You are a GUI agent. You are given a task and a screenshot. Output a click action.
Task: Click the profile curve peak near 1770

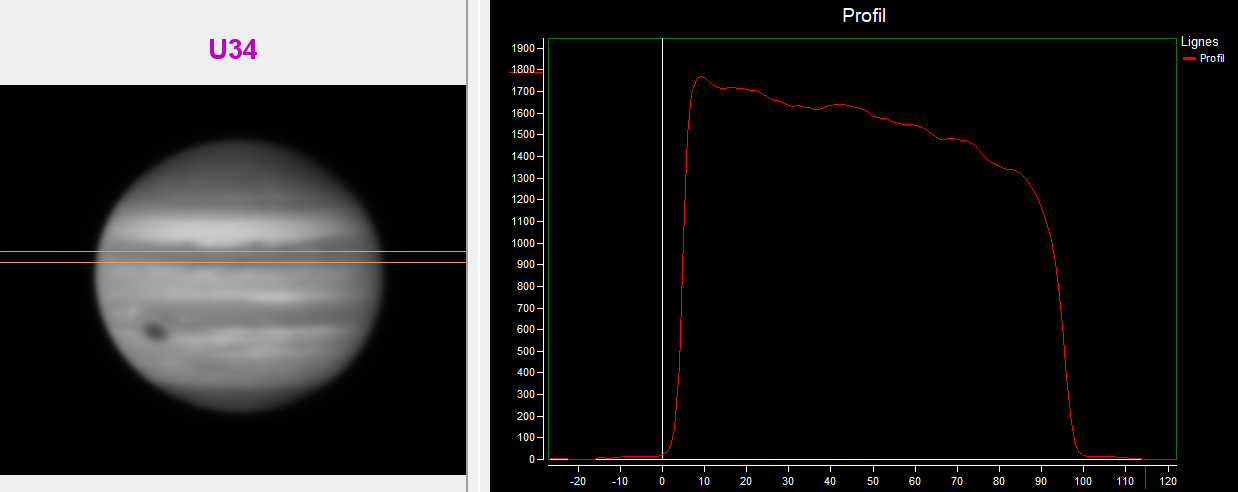(x=701, y=76)
